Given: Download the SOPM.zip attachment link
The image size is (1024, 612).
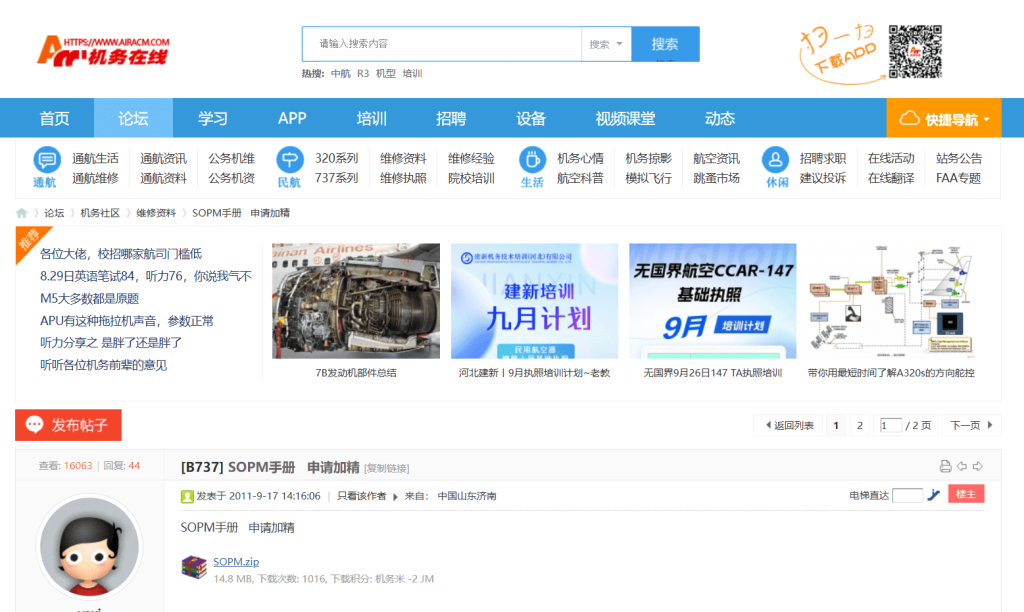Looking at the screenshot, I should 236,561.
